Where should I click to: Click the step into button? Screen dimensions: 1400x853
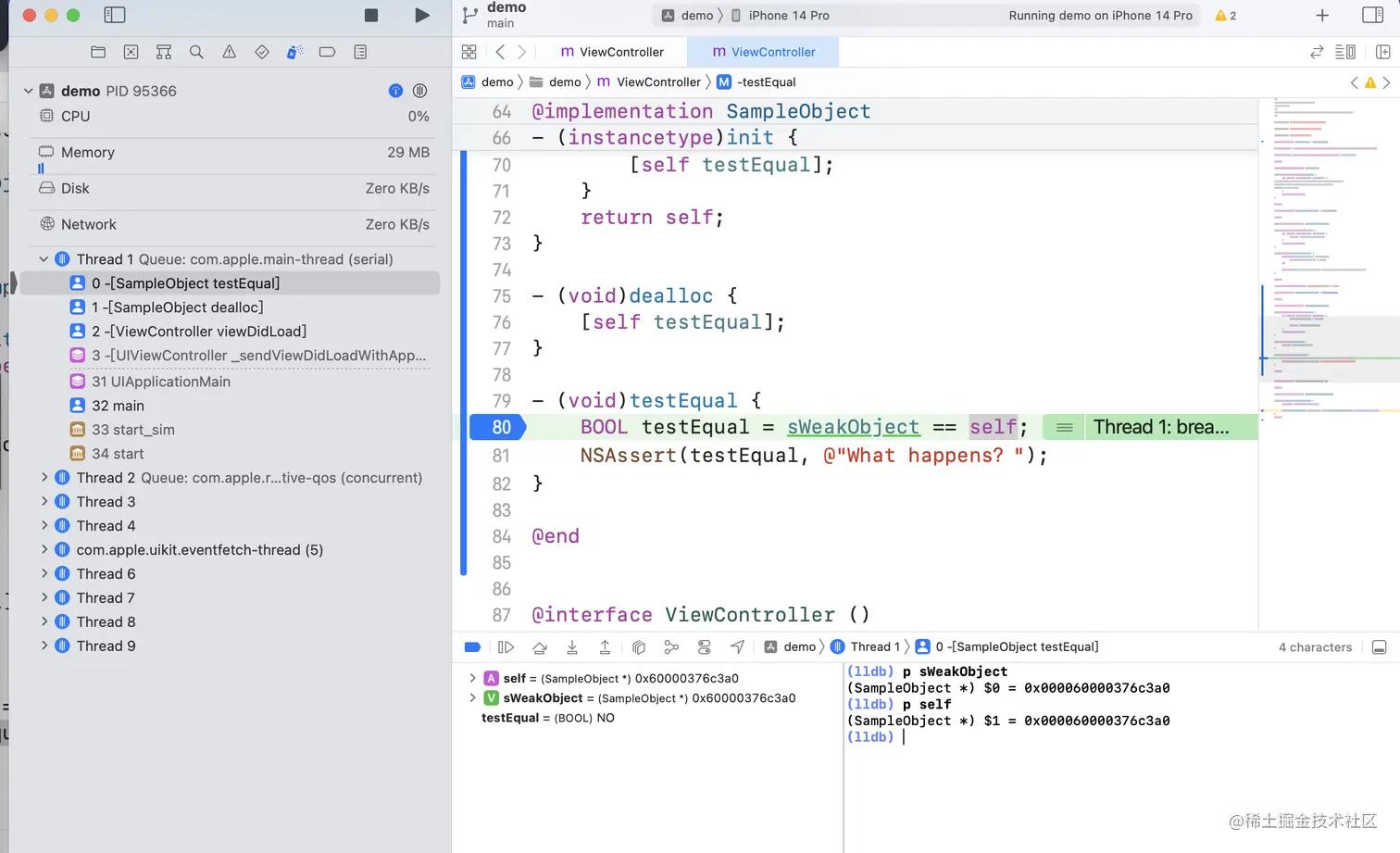572,647
